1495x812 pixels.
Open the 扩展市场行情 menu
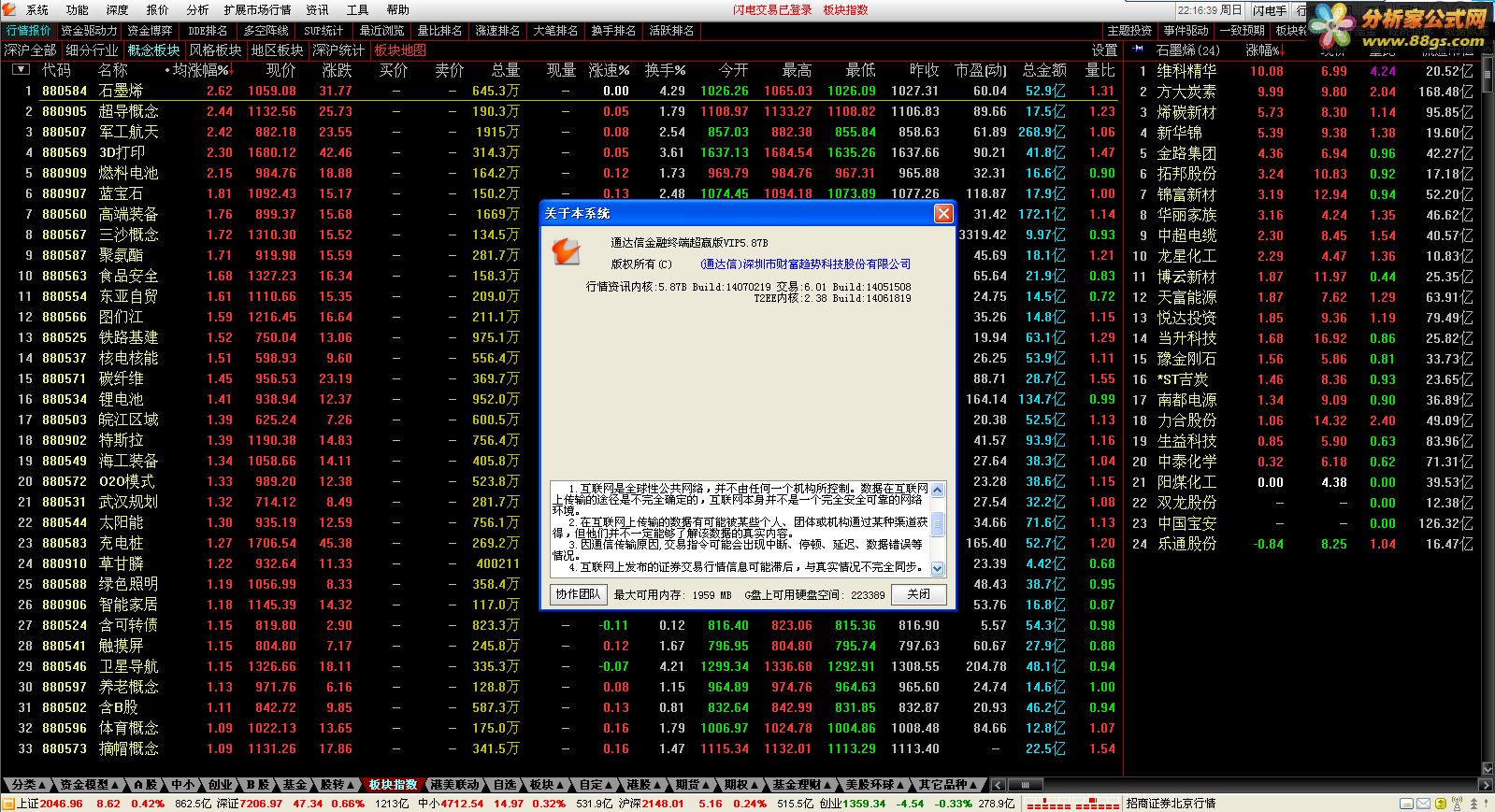[258, 9]
